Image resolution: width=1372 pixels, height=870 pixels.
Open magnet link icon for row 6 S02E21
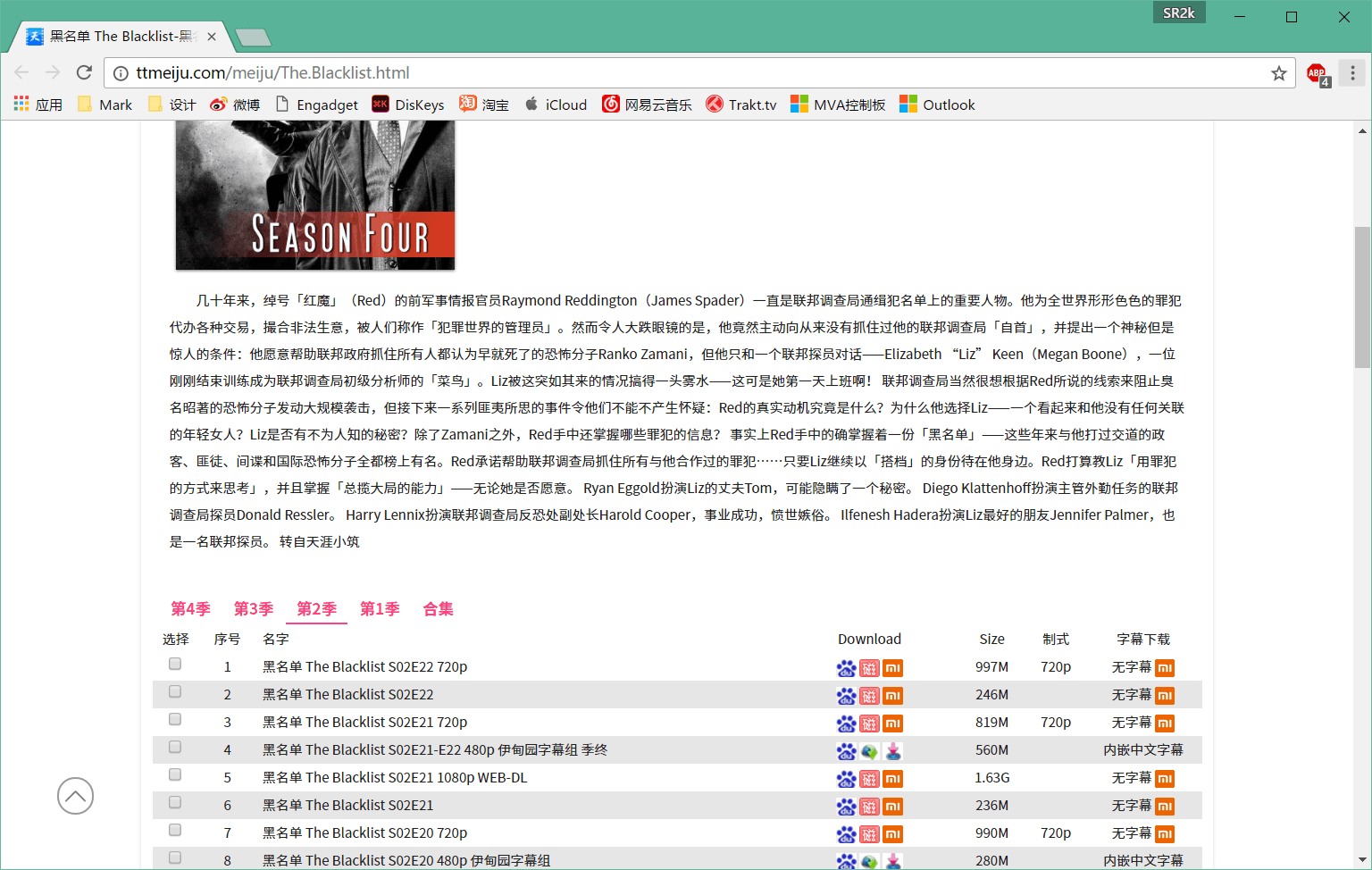(x=869, y=807)
